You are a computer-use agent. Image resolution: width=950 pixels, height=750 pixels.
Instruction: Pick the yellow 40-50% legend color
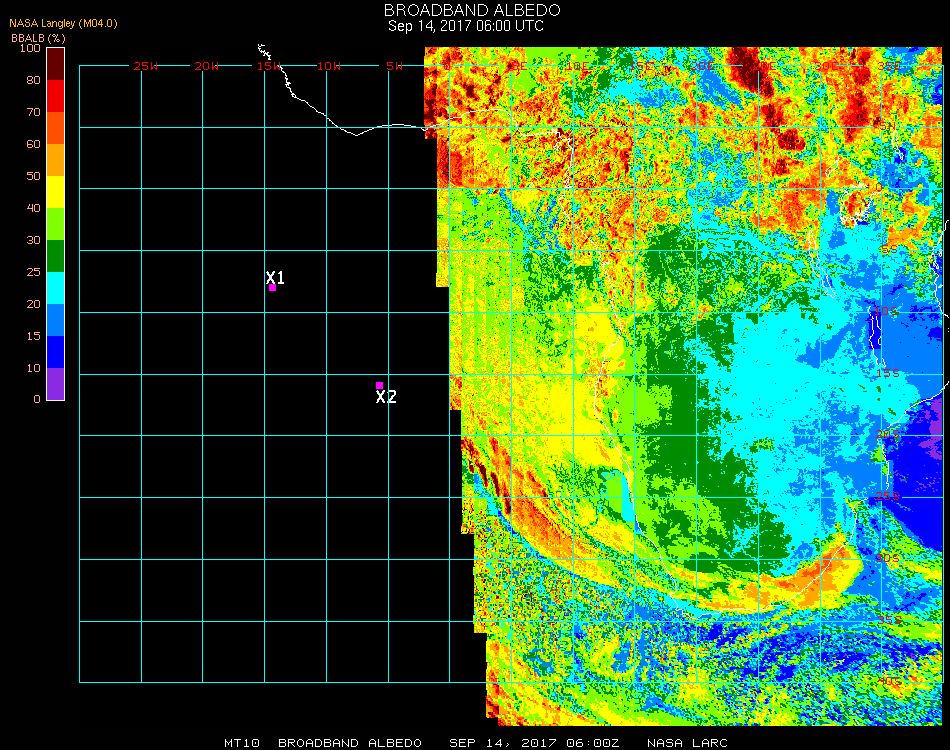point(56,192)
